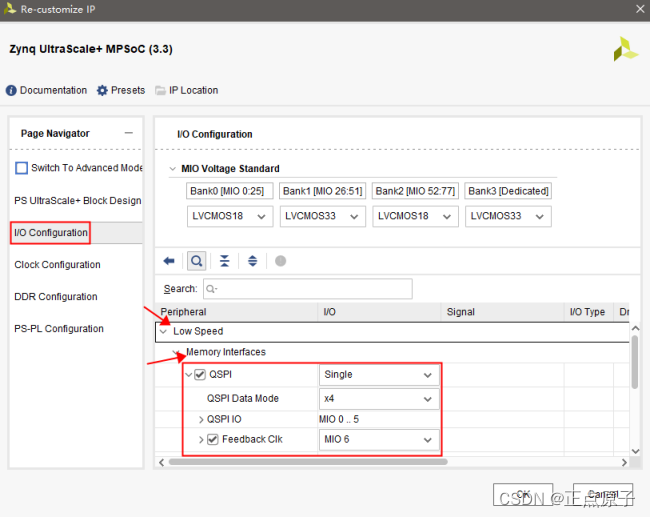Open Bank0 LVCMOS18 voltage dropdown
Viewport: 651px width, 517px height.
point(230,216)
